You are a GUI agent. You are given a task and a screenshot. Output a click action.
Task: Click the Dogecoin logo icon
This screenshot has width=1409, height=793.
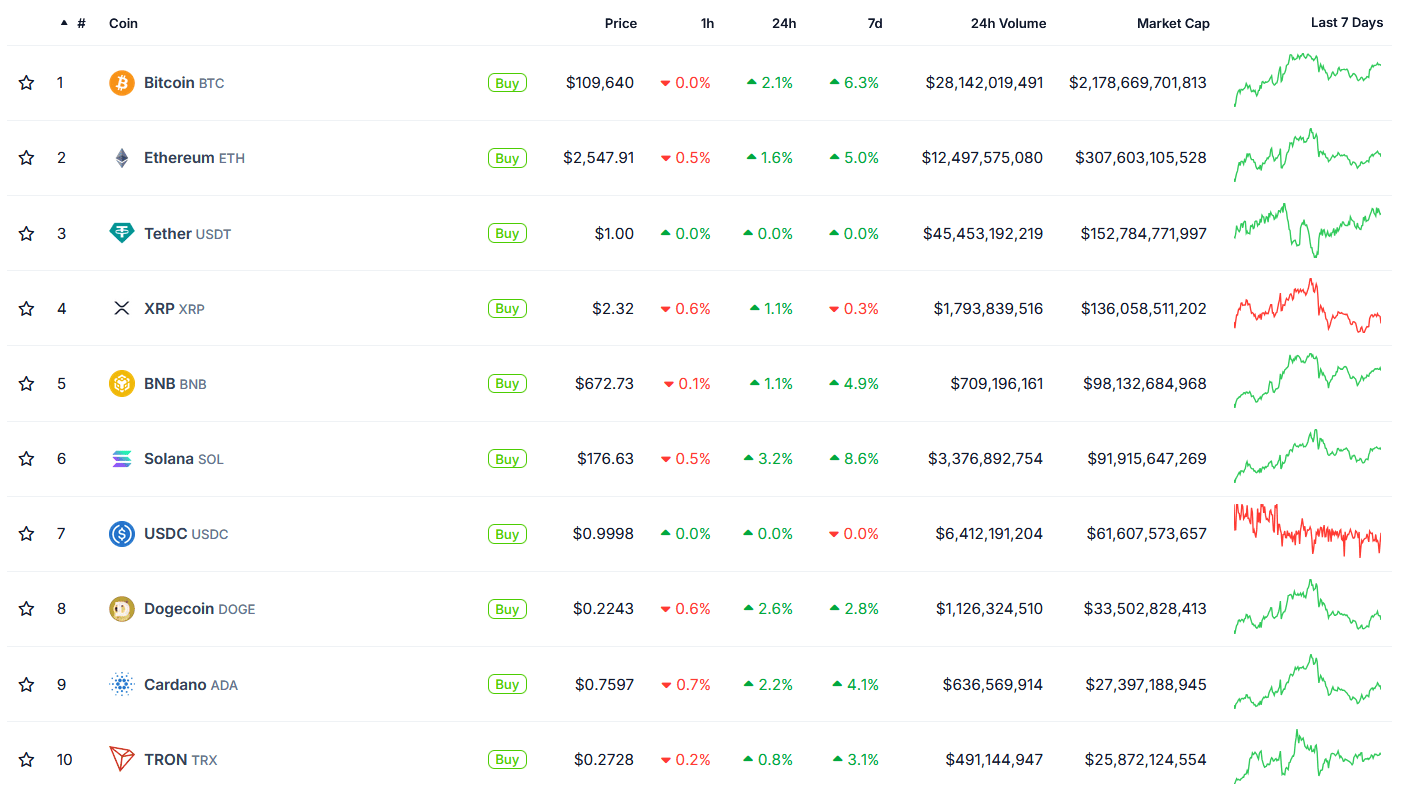(122, 609)
